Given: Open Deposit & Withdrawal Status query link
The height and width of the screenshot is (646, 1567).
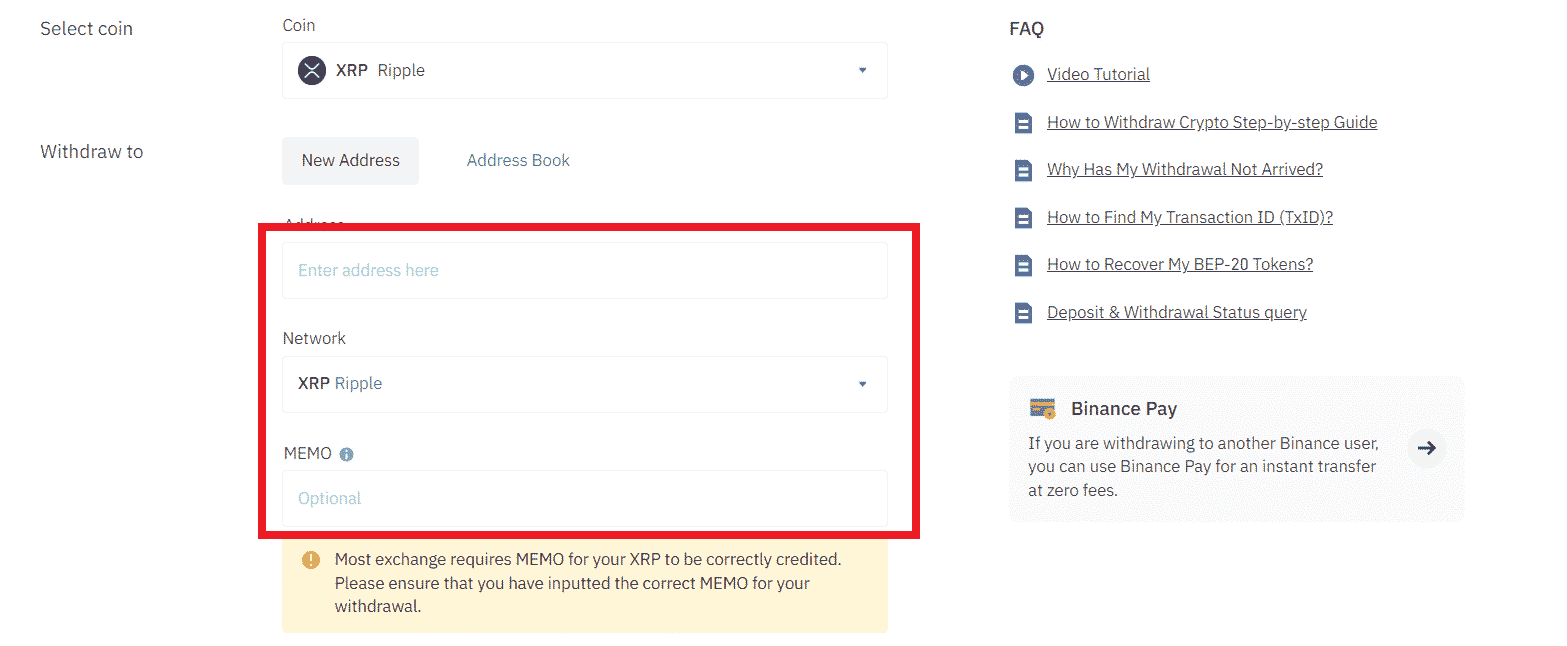Looking at the screenshot, I should pos(1177,312).
